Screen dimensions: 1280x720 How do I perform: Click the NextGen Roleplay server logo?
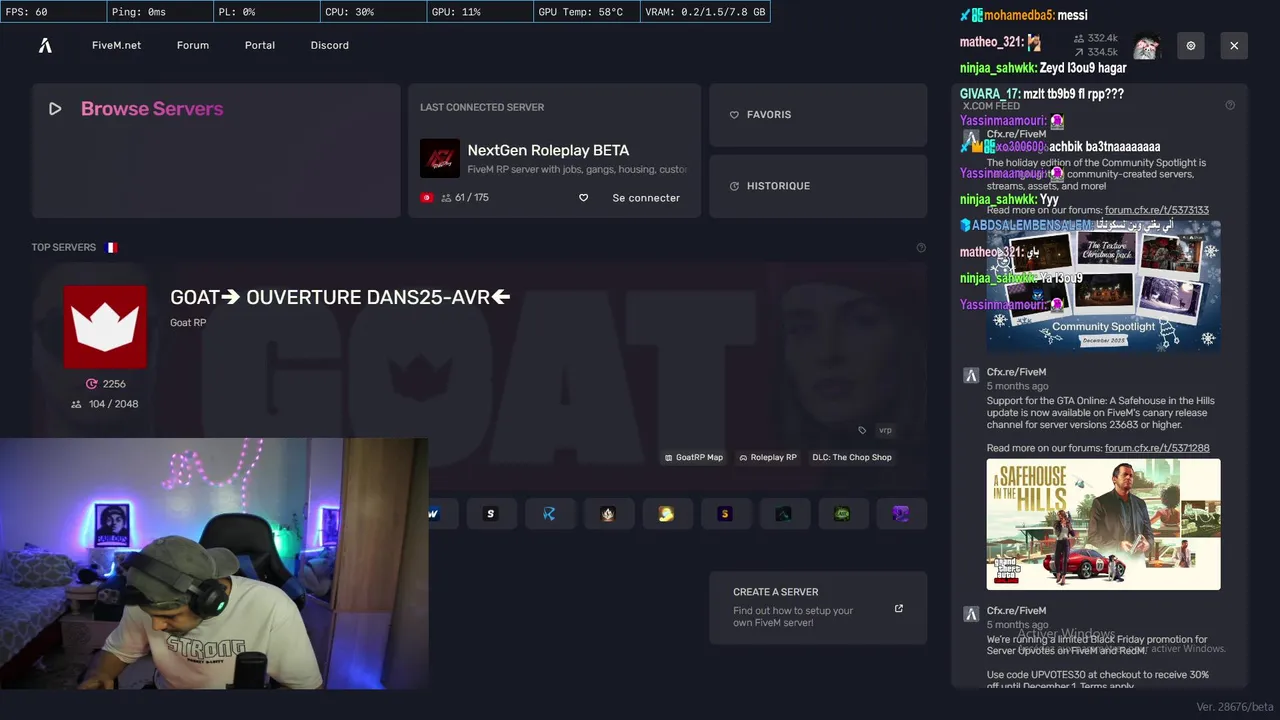point(440,158)
